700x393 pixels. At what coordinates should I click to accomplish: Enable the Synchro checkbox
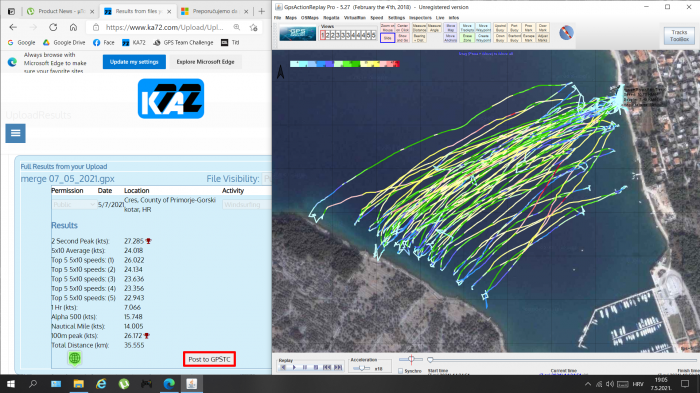point(400,371)
